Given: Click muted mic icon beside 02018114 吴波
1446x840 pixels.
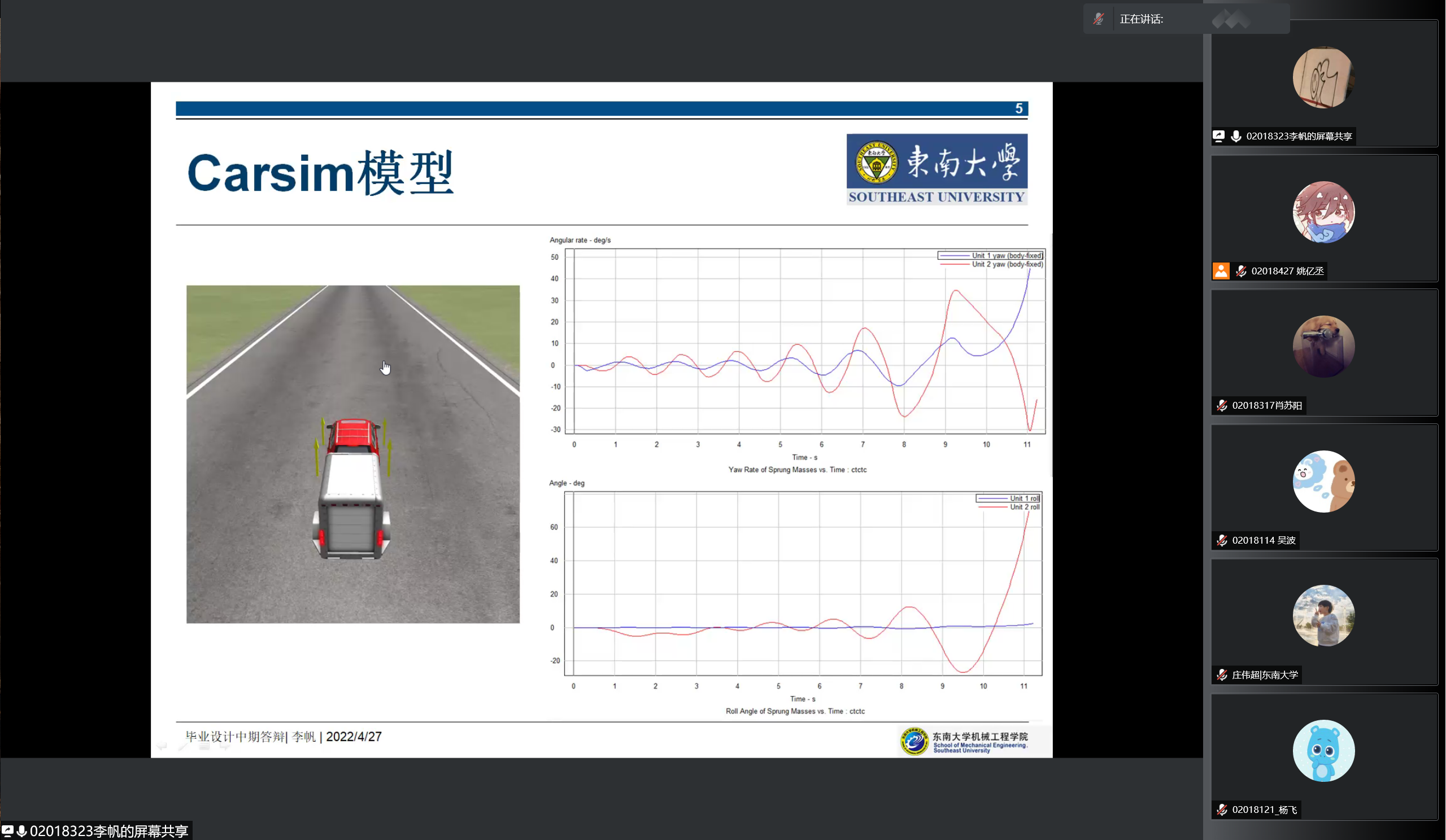Looking at the screenshot, I should click(1222, 540).
